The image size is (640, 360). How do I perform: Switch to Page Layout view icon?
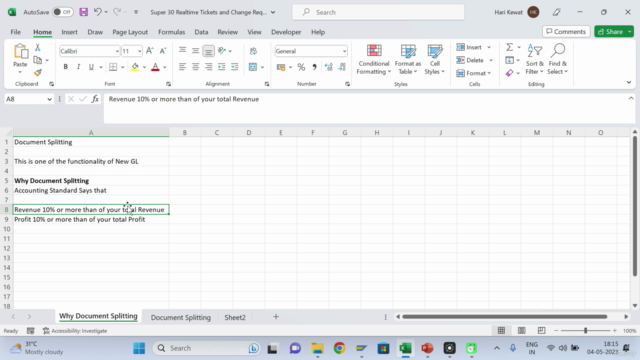(522, 330)
